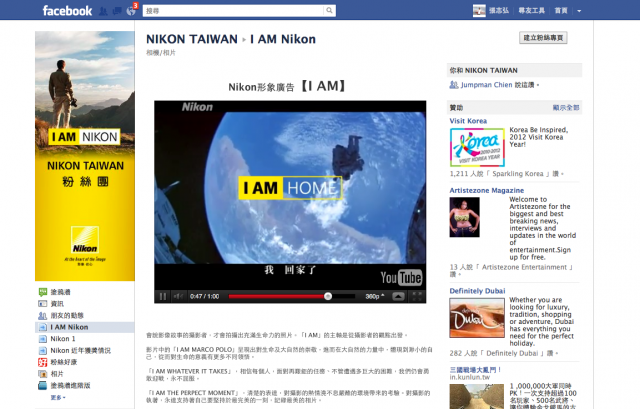Expand the 更多 sidebar menu
640x409 pixels.
(x=58, y=397)
